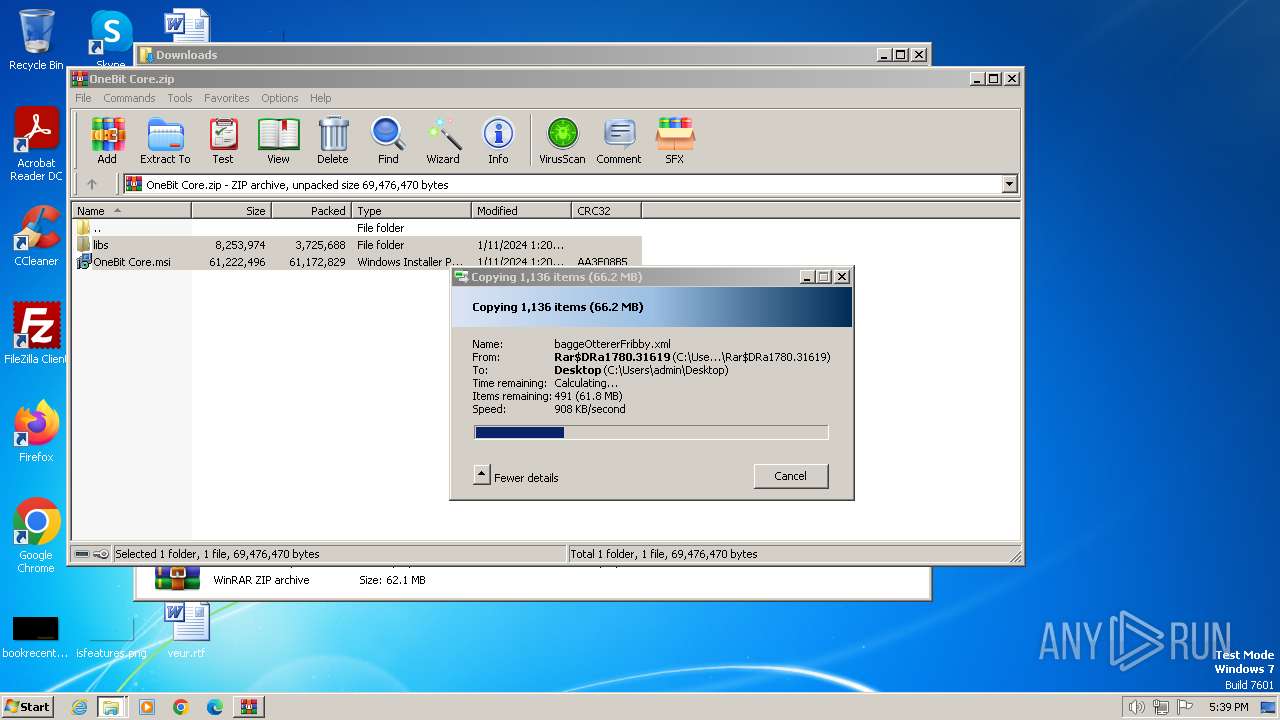Click the Edge taskbar icon
Viewport: 1280px width, 720px height.
(x=214, y=707)
